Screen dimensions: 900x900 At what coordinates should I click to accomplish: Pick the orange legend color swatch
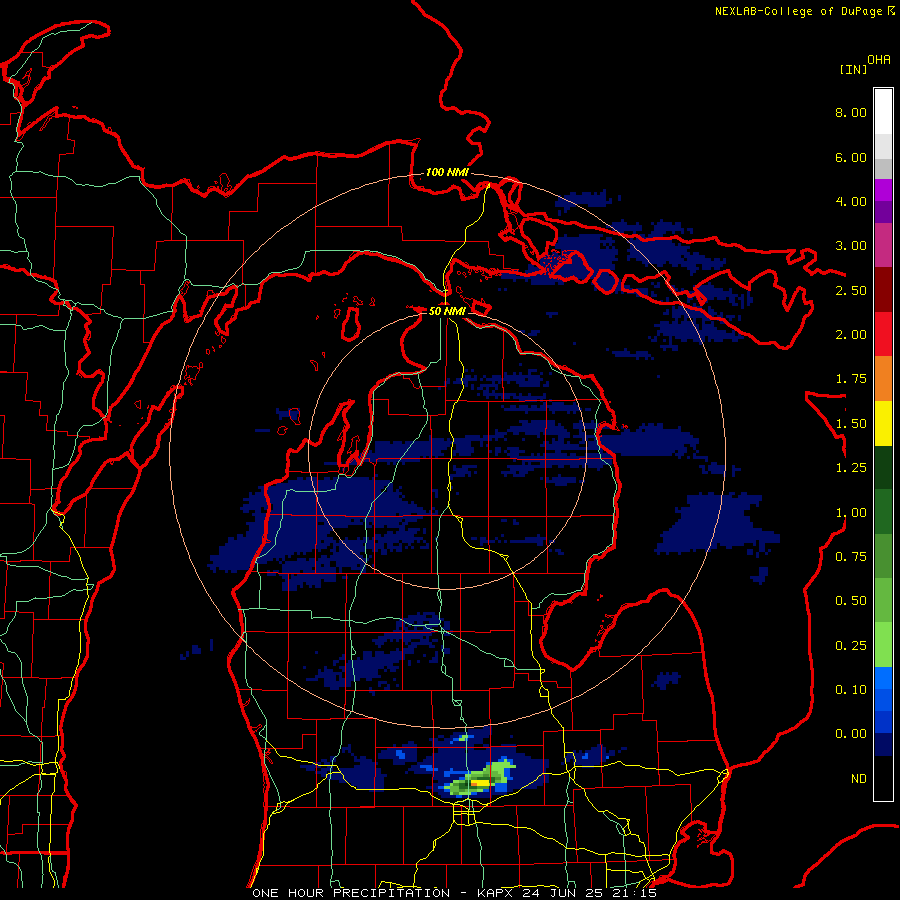pyautogui.click(x=883, y=379)
